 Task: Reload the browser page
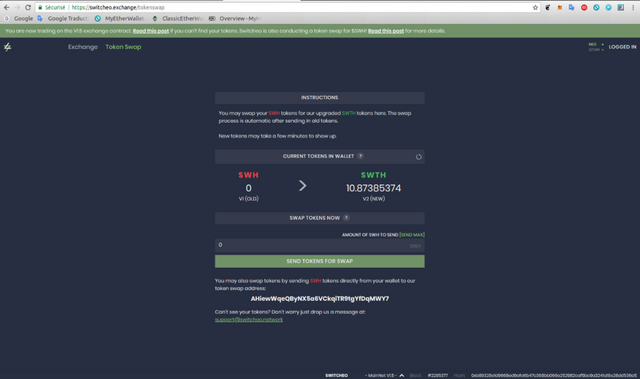(x=28, y=7)
